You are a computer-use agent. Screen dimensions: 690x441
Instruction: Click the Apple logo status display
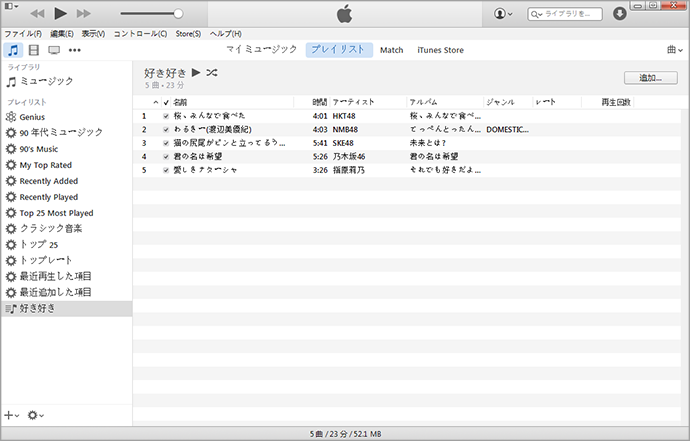point(345,14)
